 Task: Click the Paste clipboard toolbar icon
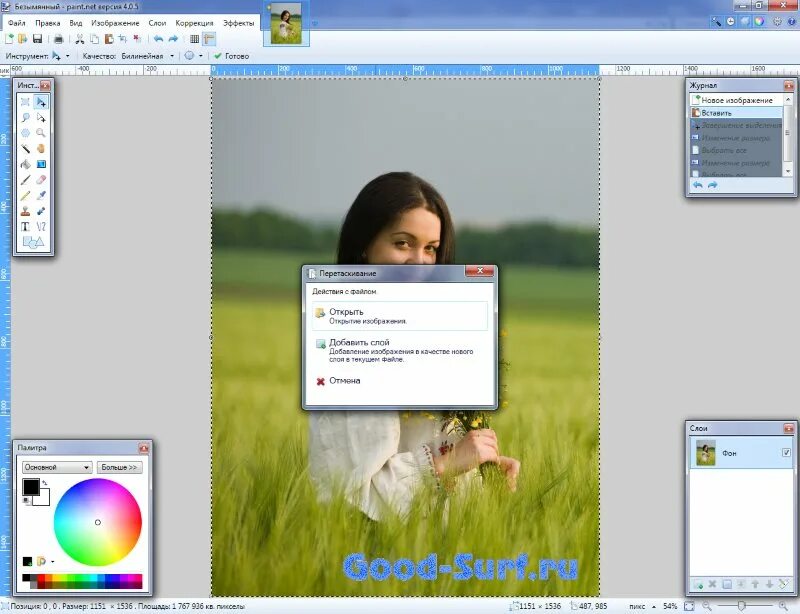(x=109, y=39)
